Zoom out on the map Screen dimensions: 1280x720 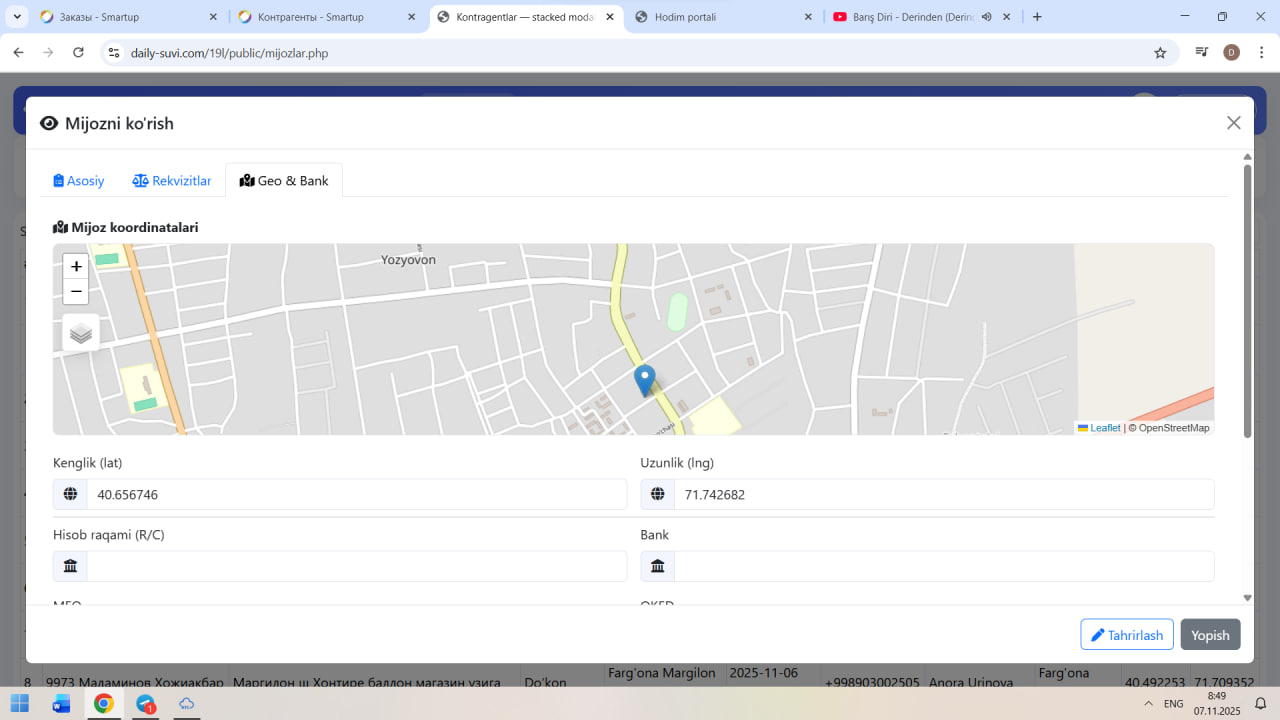point(76,292)
